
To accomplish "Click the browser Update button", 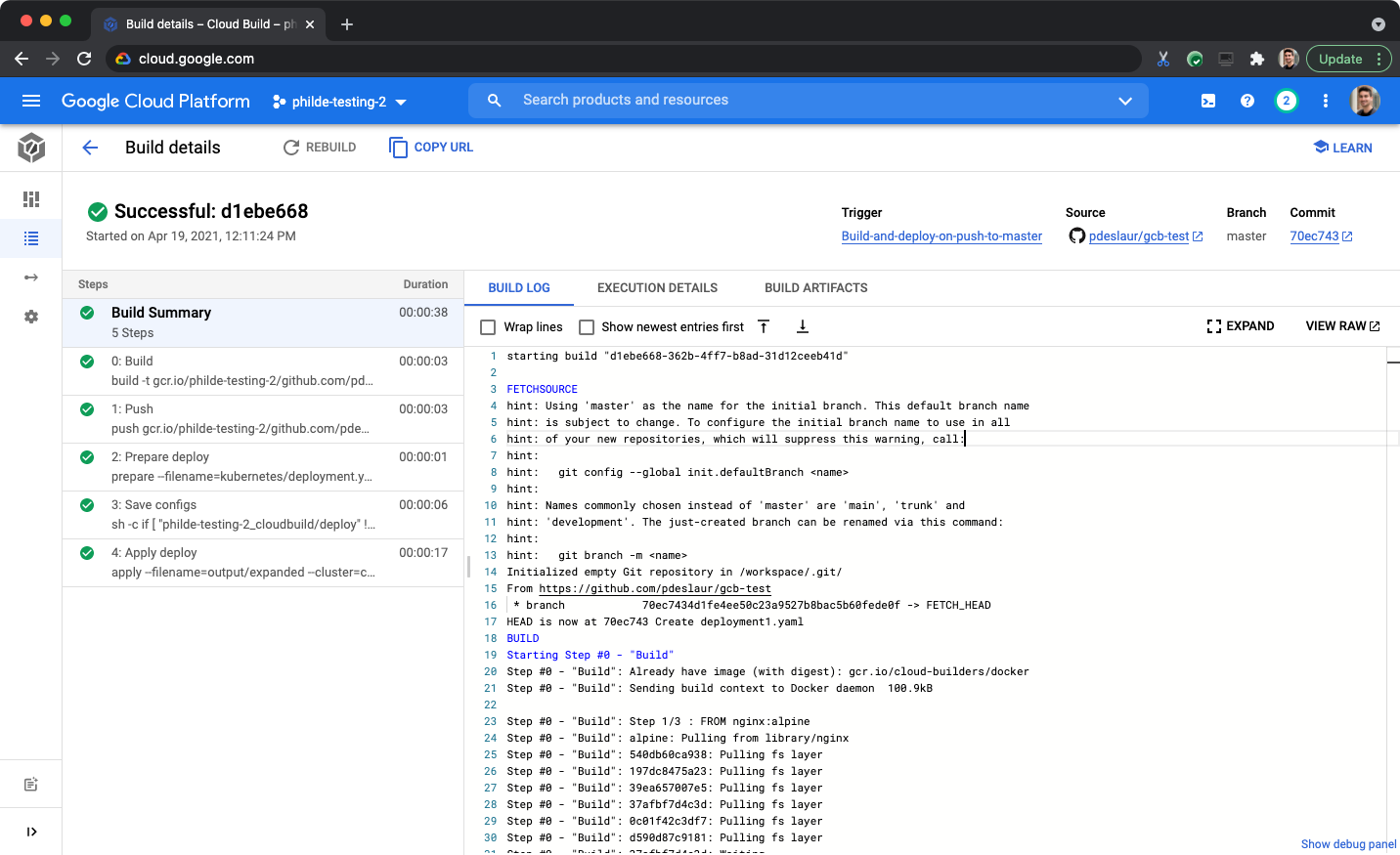I will [1348, 59].
